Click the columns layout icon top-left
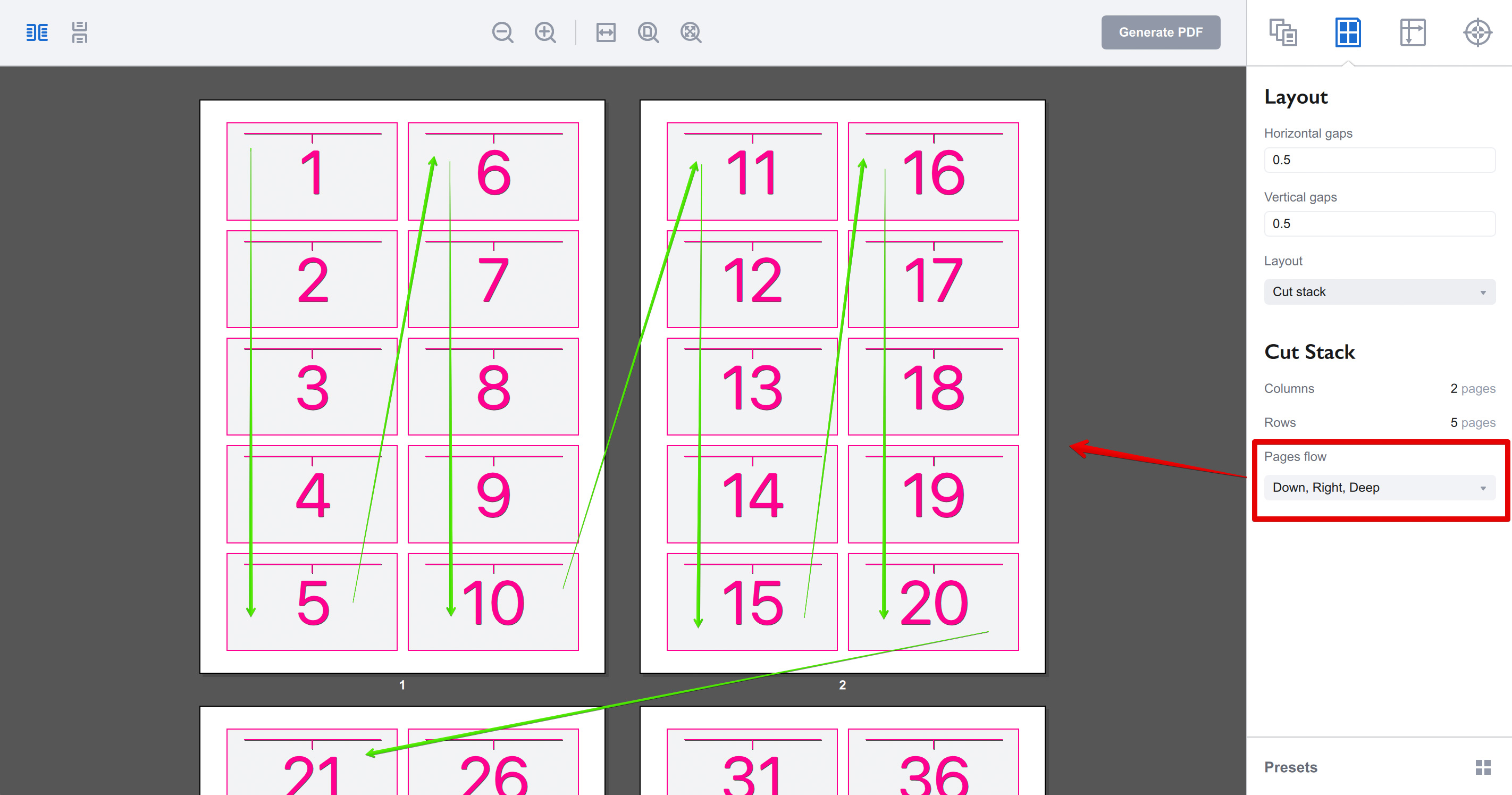The image size is (1512, 795). point(37,32)
